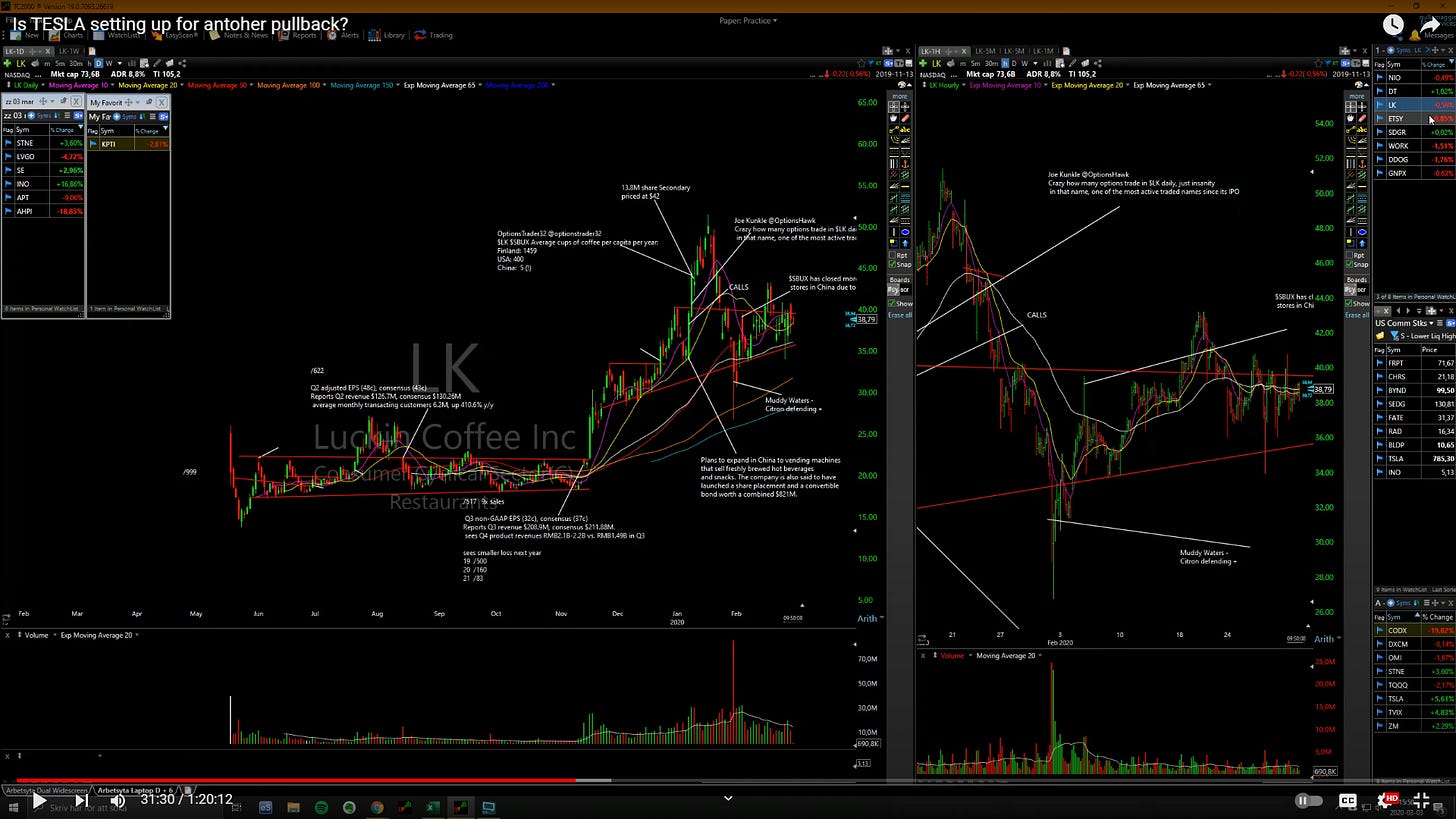Select the Arbetsyta Dual Widescreen layout tab

click(x=46, y=790)
